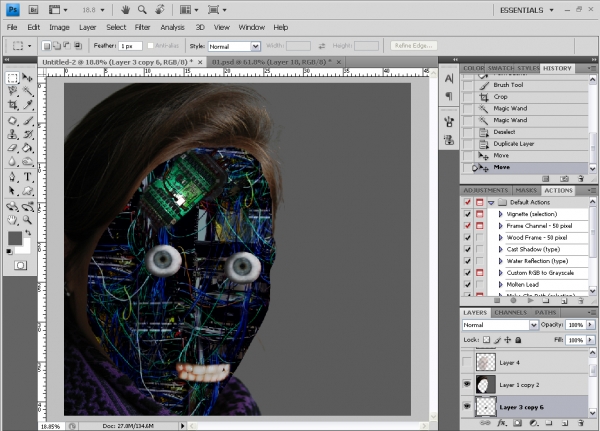
Task: Open Opacity slider arrow
Action: click(590, 325)
